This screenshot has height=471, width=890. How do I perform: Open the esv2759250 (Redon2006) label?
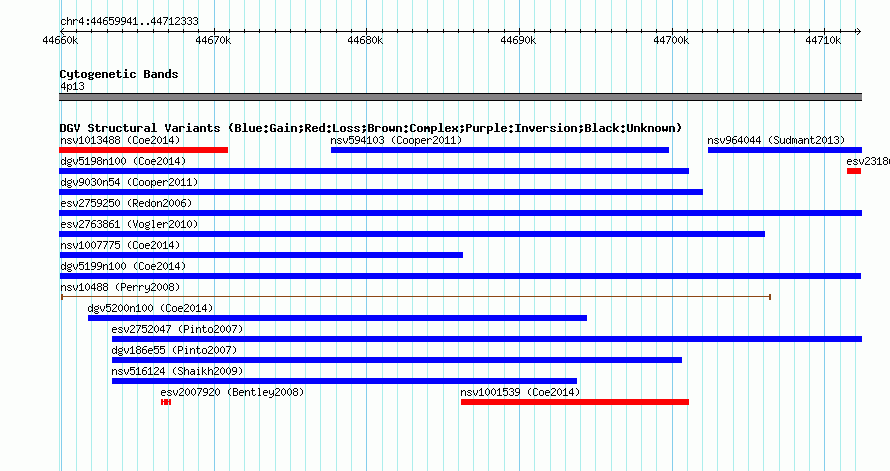pyautogui.click(x=126, y=203)
